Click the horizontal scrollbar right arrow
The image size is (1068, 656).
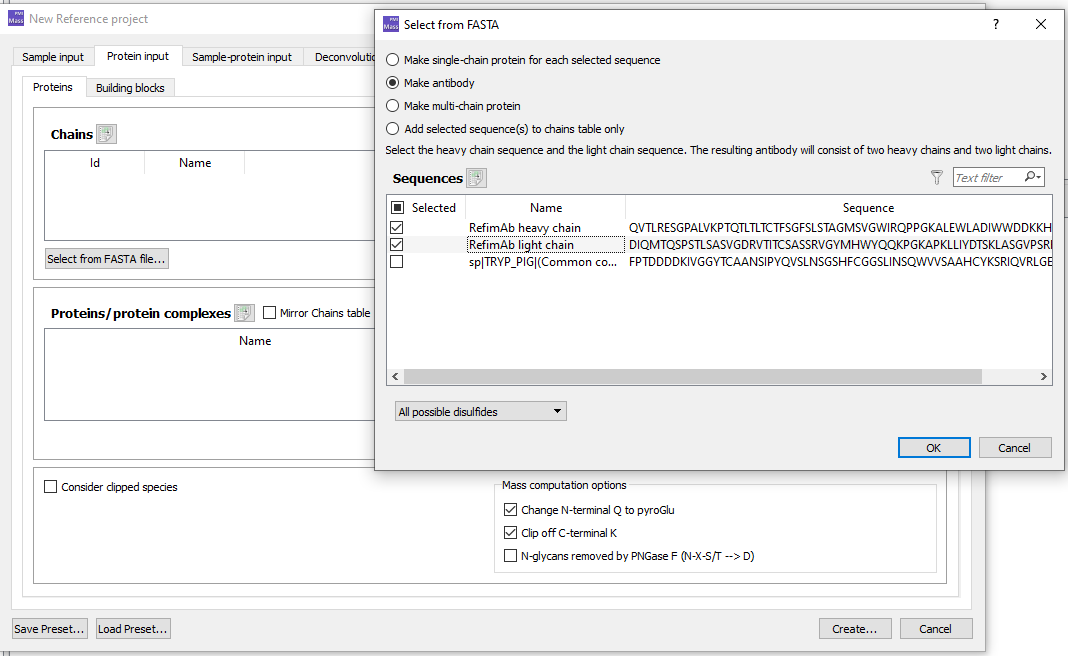click(x=1043, y=377)
